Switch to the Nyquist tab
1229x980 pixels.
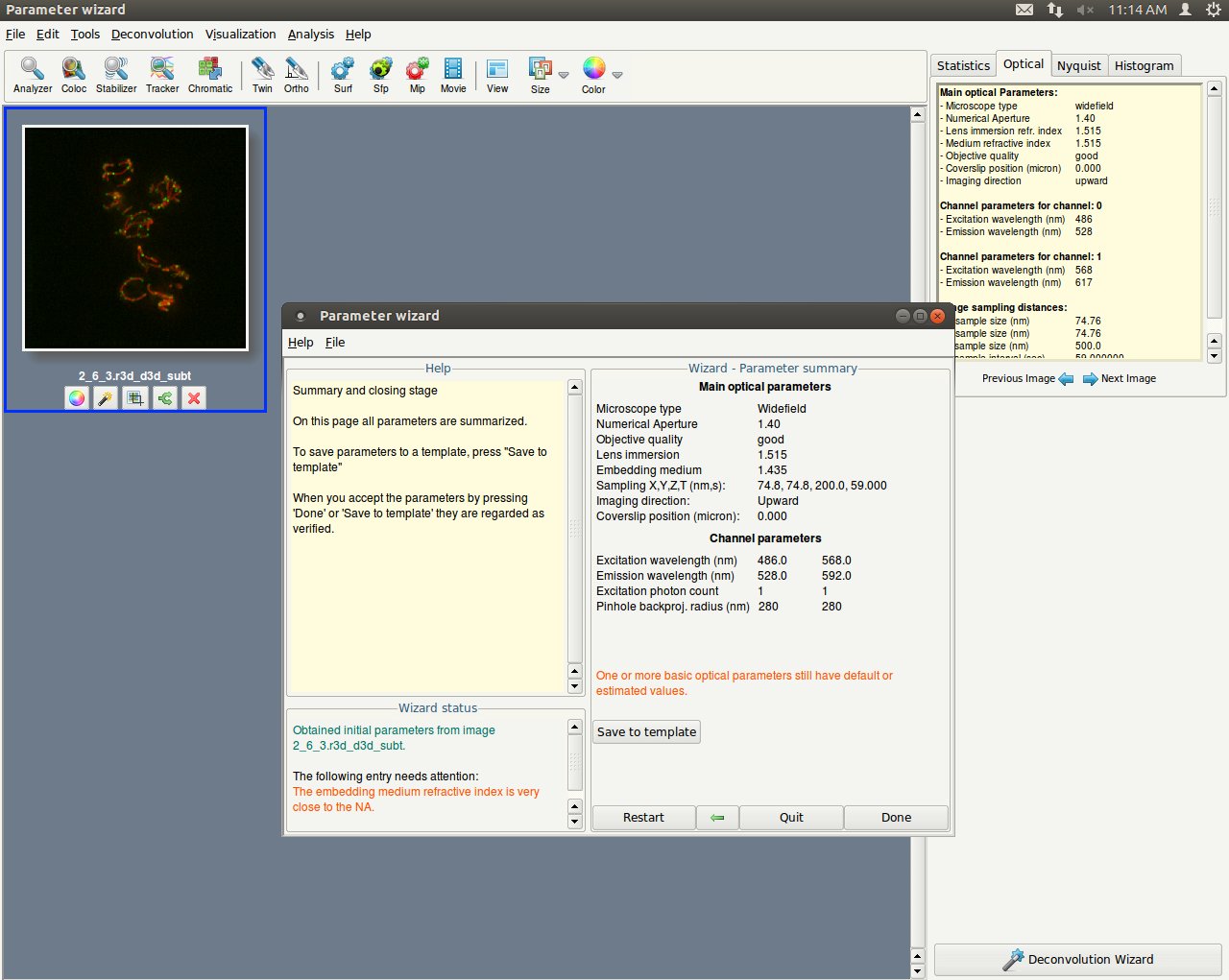(x=1078, y=65)
